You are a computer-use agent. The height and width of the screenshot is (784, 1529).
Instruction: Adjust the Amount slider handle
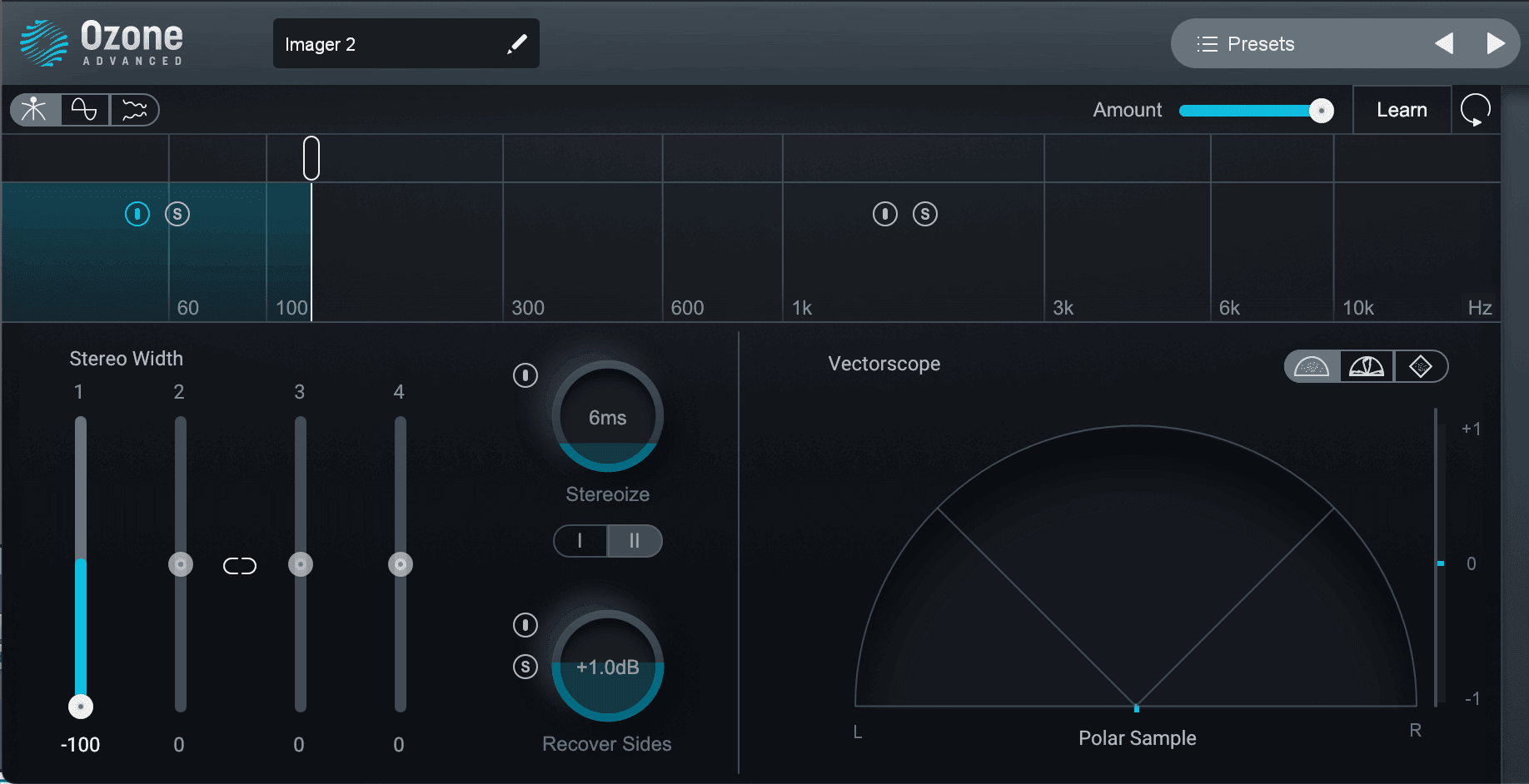coord(1321,111)
